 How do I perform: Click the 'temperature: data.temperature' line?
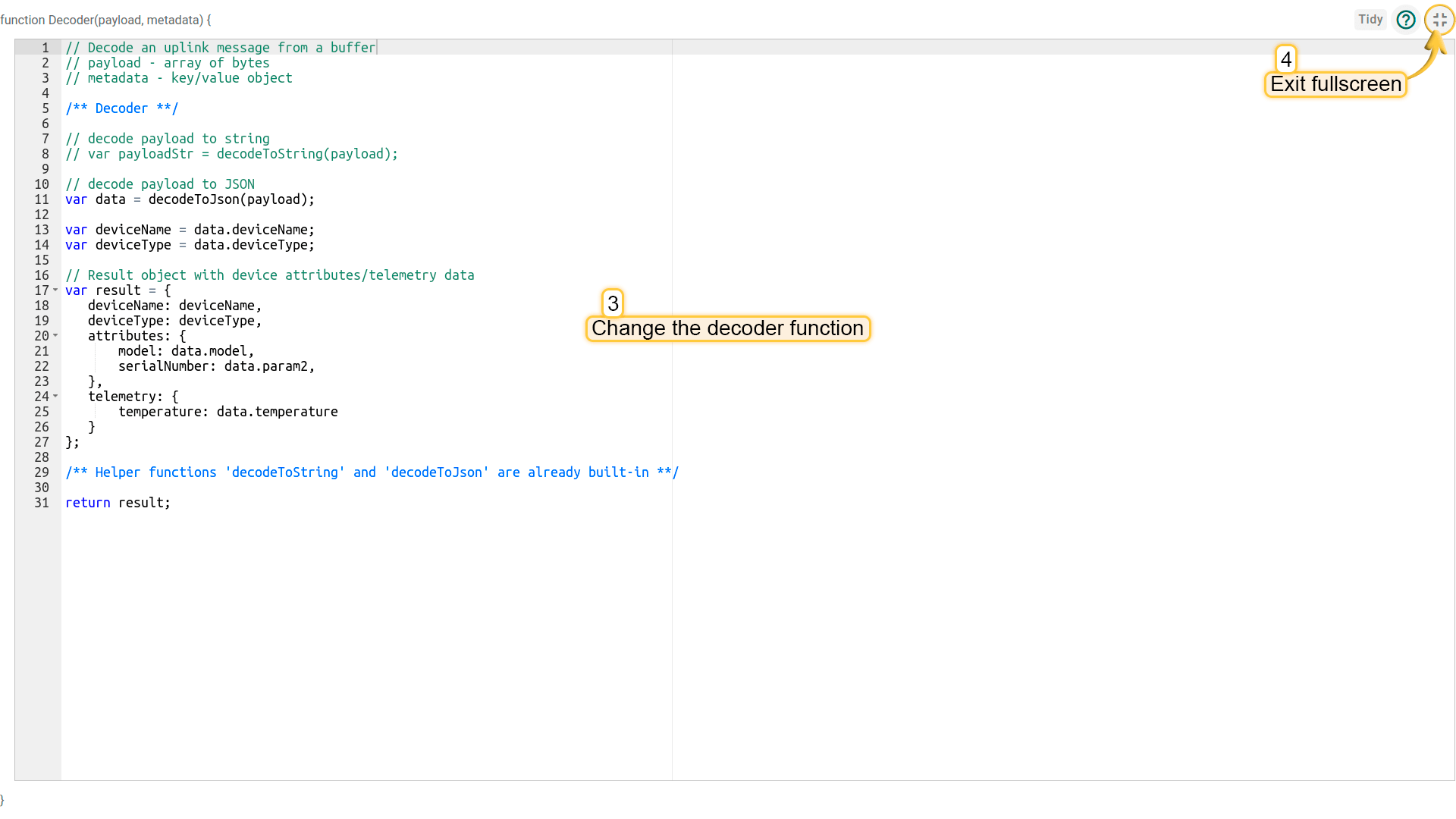227,412
